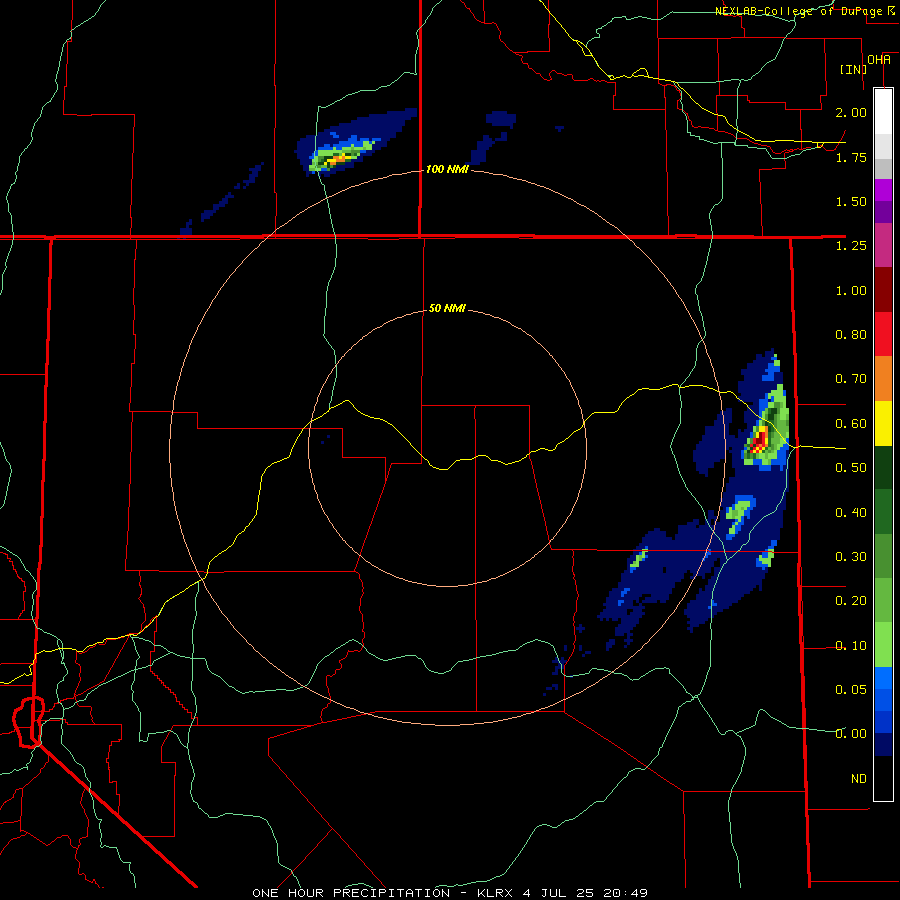Click the red-yellow storm core on eastern edge
This screenshot has width=900, height=900.
tap(759, 441)
